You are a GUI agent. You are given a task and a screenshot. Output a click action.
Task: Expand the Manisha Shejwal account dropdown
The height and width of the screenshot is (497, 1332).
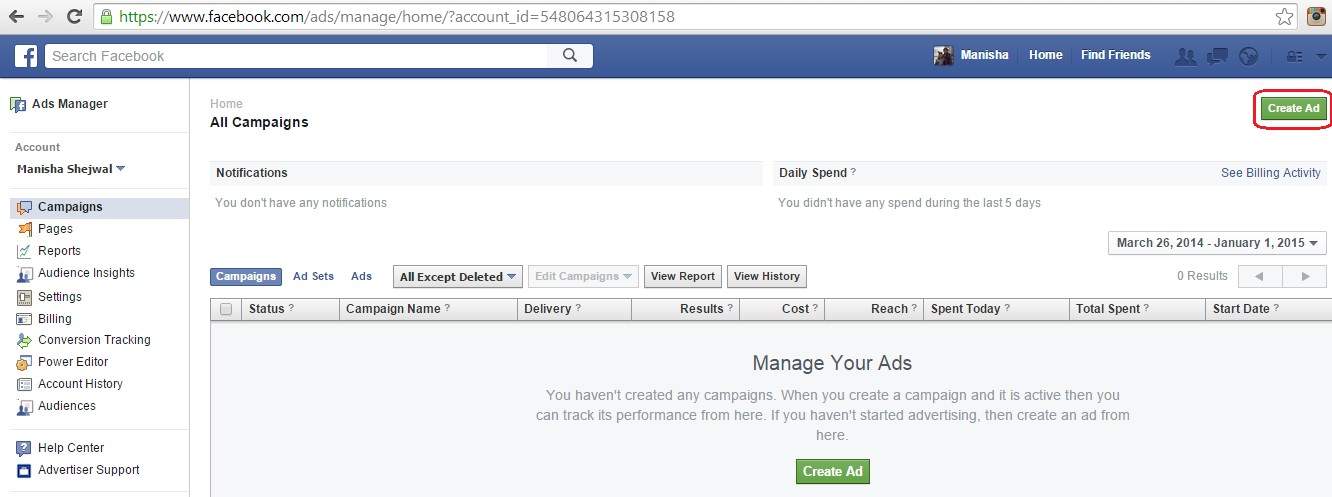(x=71, y=169)
